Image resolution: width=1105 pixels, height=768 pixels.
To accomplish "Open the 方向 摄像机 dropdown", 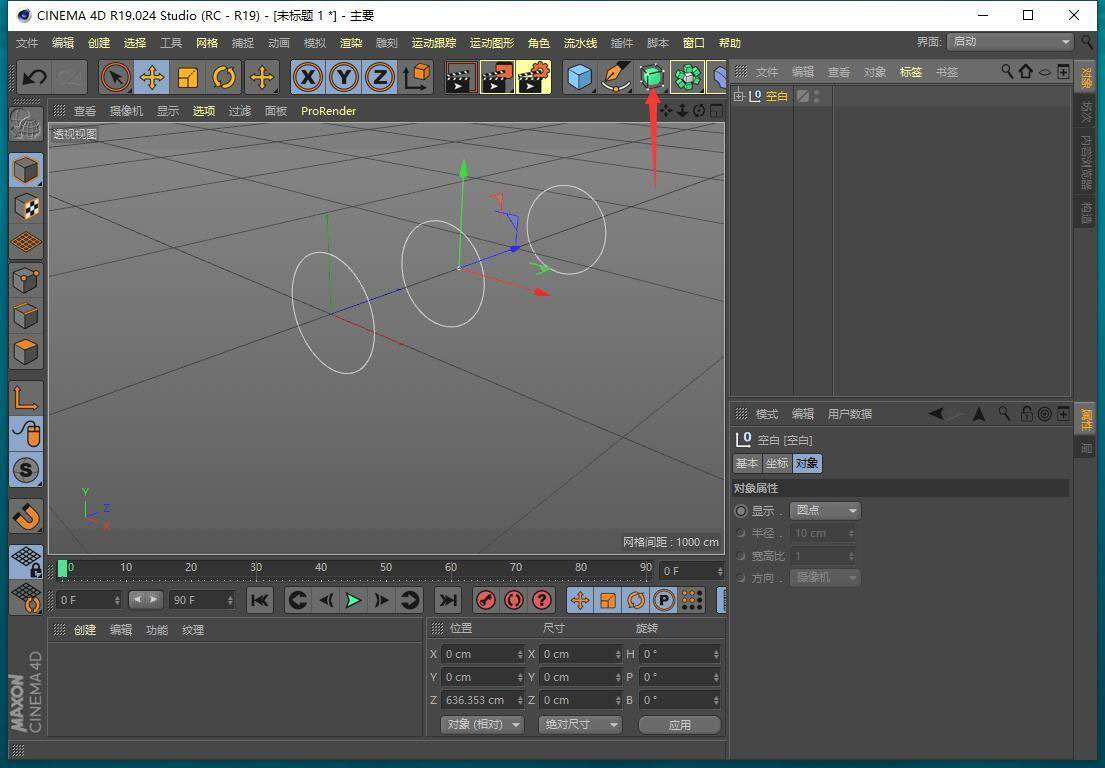I will [825, 577].
